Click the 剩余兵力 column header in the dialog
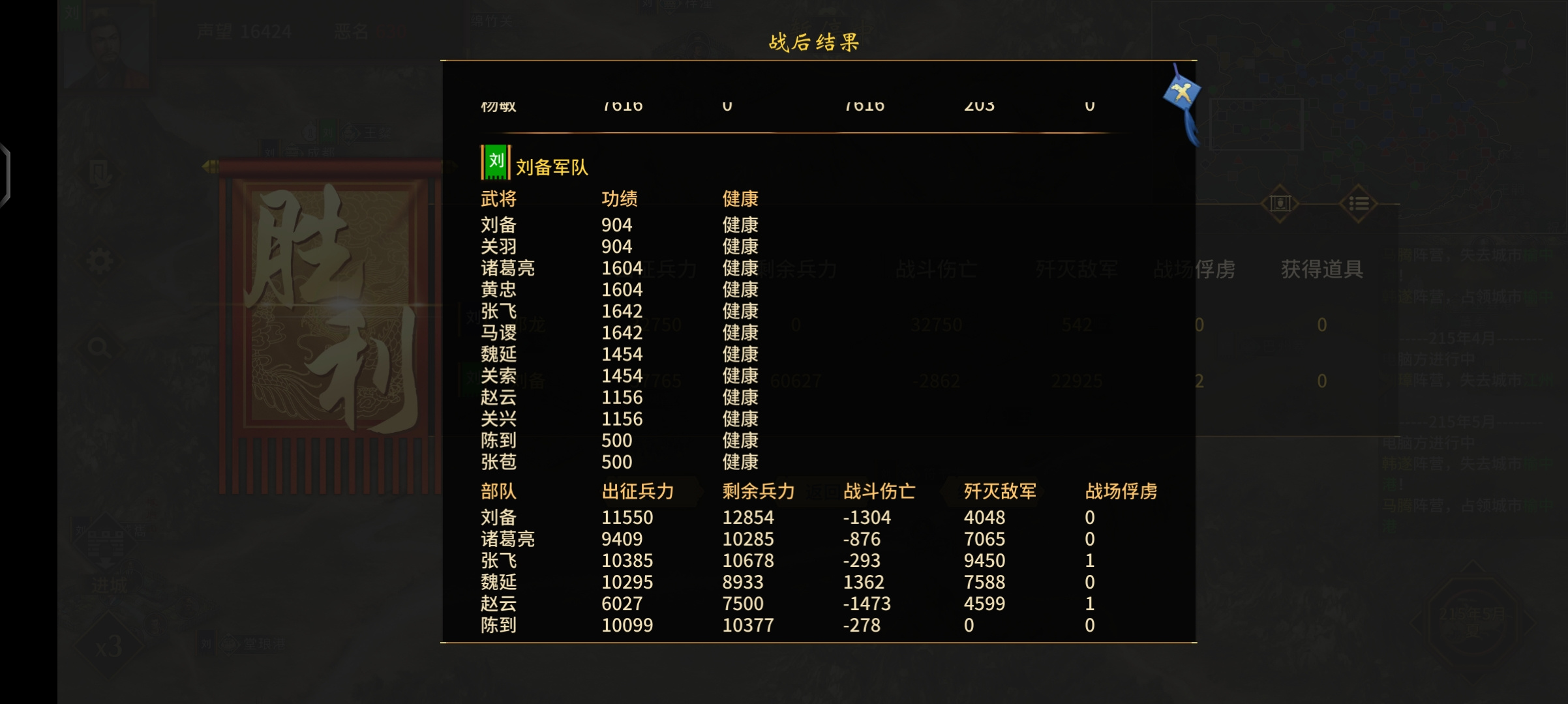Viewport: 1568px width, 704px height. coord(759,491)
